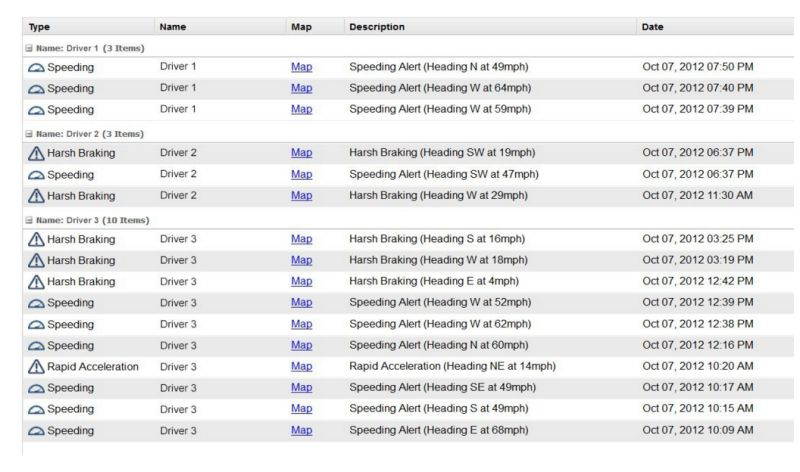Sort by the Type column header
800x472 pixels.
[40, 26]
